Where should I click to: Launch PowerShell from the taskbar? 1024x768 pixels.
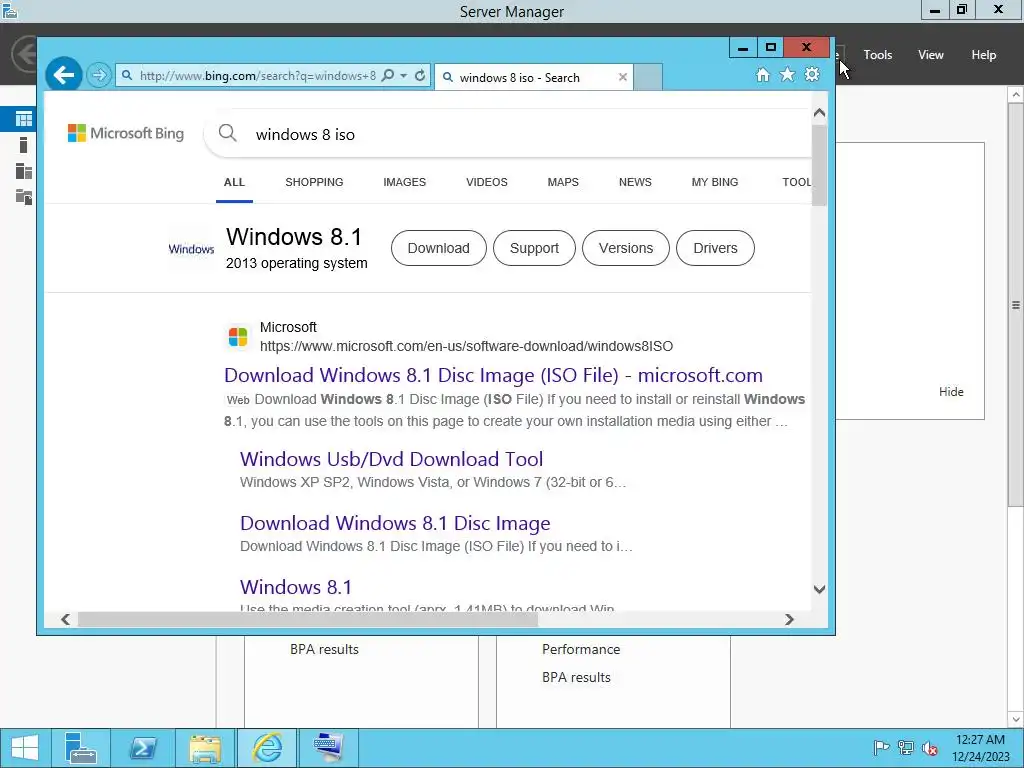(x=143, y=748)
